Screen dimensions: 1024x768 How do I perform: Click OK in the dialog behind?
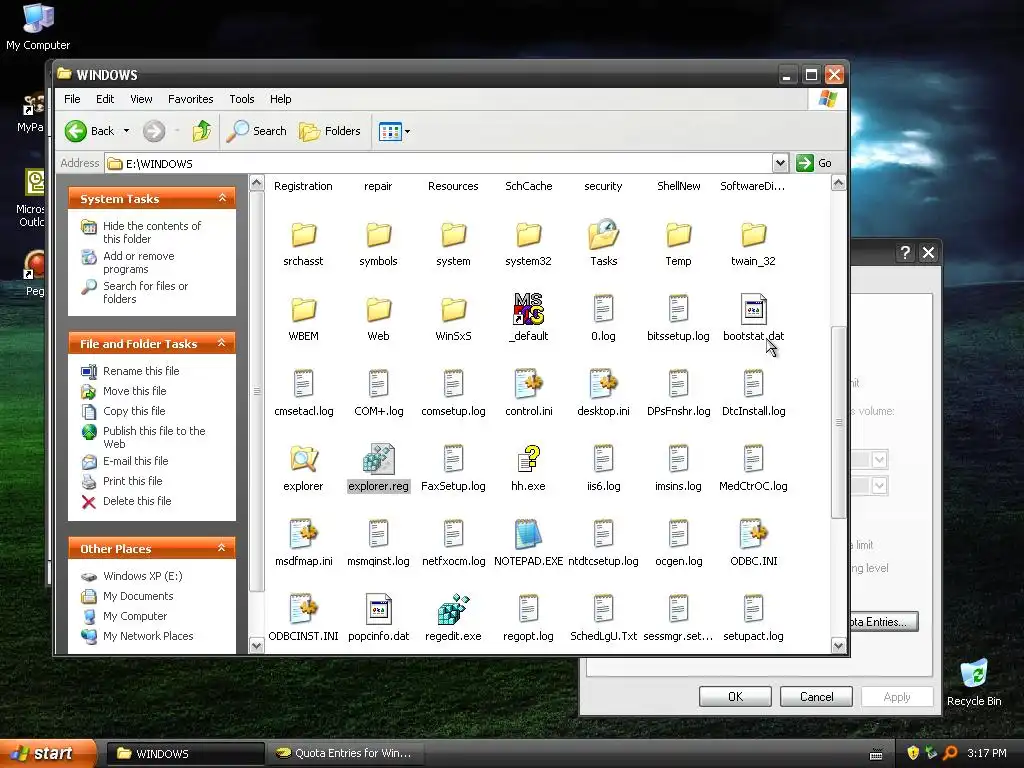[x=735, y=697]
